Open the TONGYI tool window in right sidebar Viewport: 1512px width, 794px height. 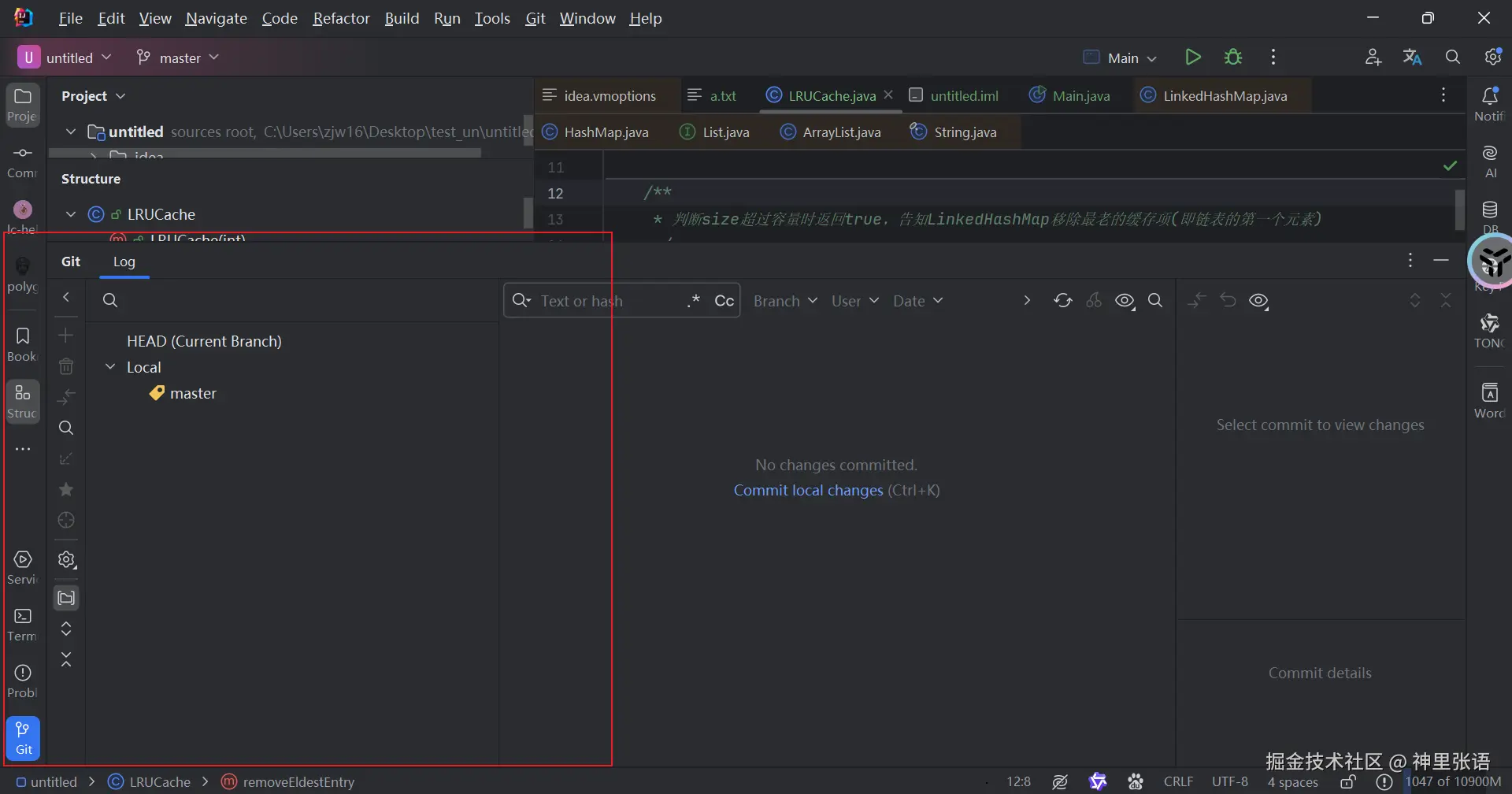click(1489, 332)
